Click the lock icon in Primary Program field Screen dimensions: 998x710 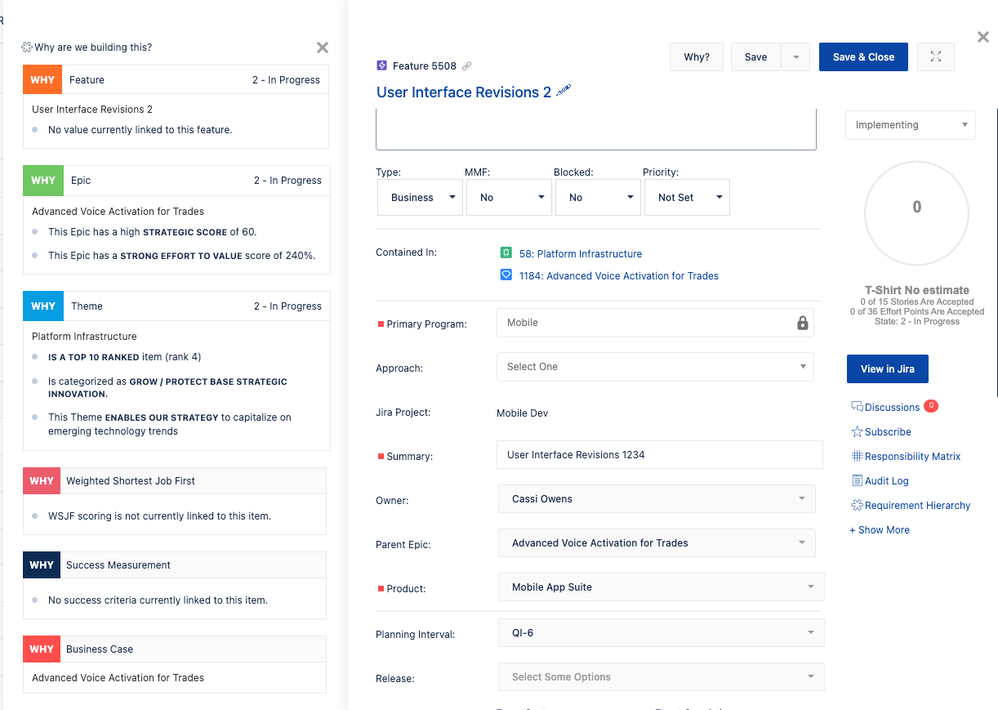click(802, 323)
